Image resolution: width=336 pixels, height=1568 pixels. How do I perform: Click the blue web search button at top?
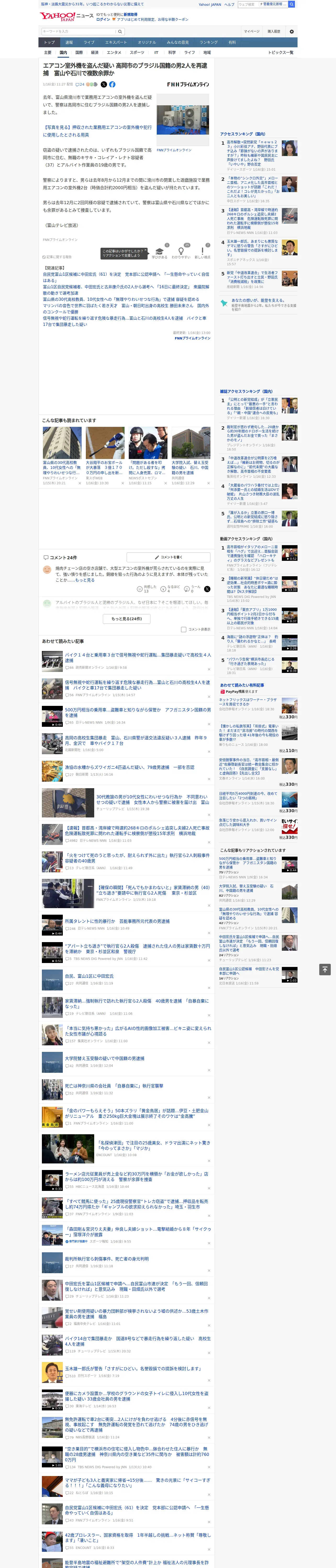click(292, 4)
